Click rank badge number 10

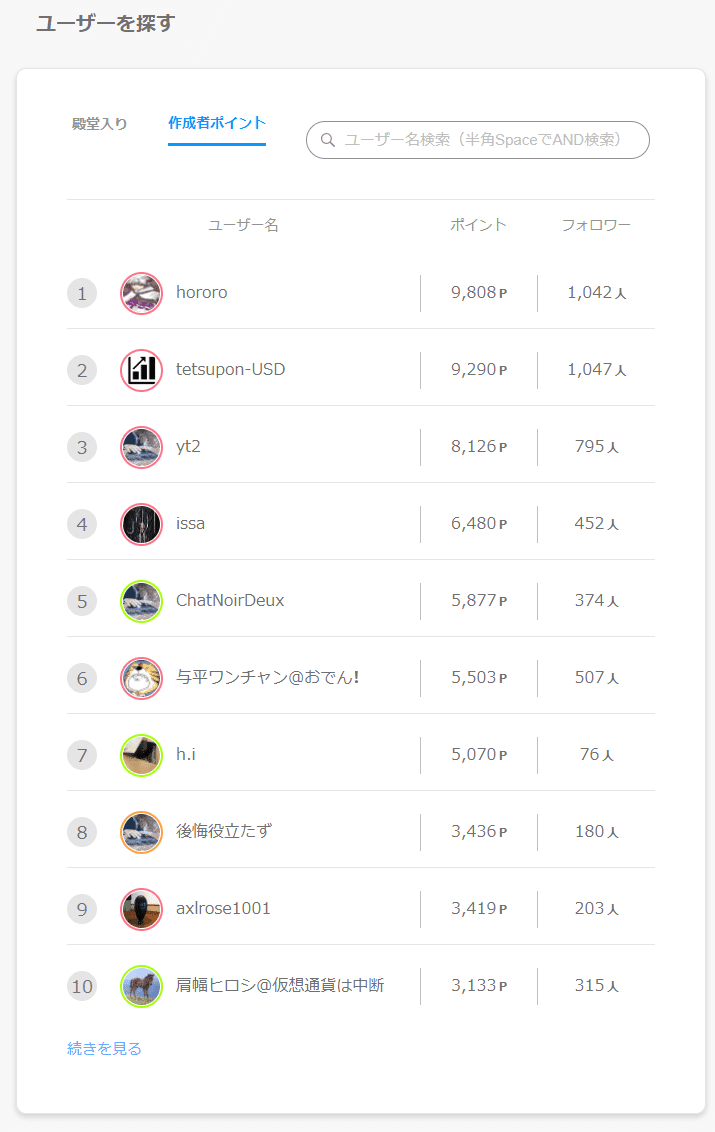coord(82,986)
